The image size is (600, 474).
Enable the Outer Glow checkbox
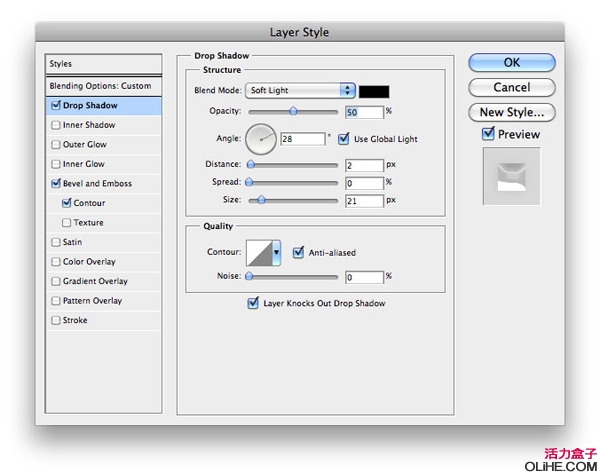click(x=56, y=145)
